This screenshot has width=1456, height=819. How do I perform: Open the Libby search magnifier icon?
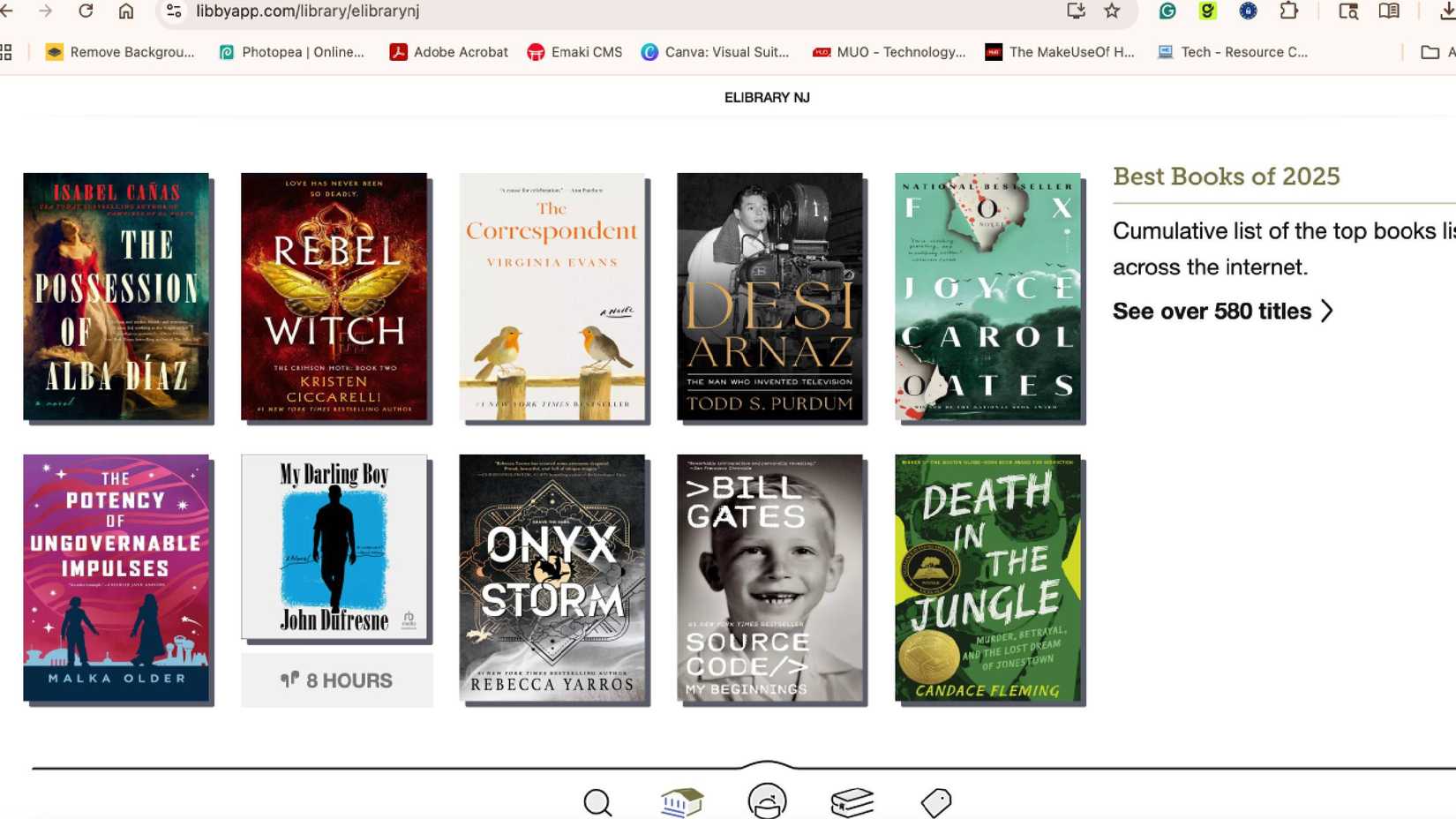(x=597, y=802)
